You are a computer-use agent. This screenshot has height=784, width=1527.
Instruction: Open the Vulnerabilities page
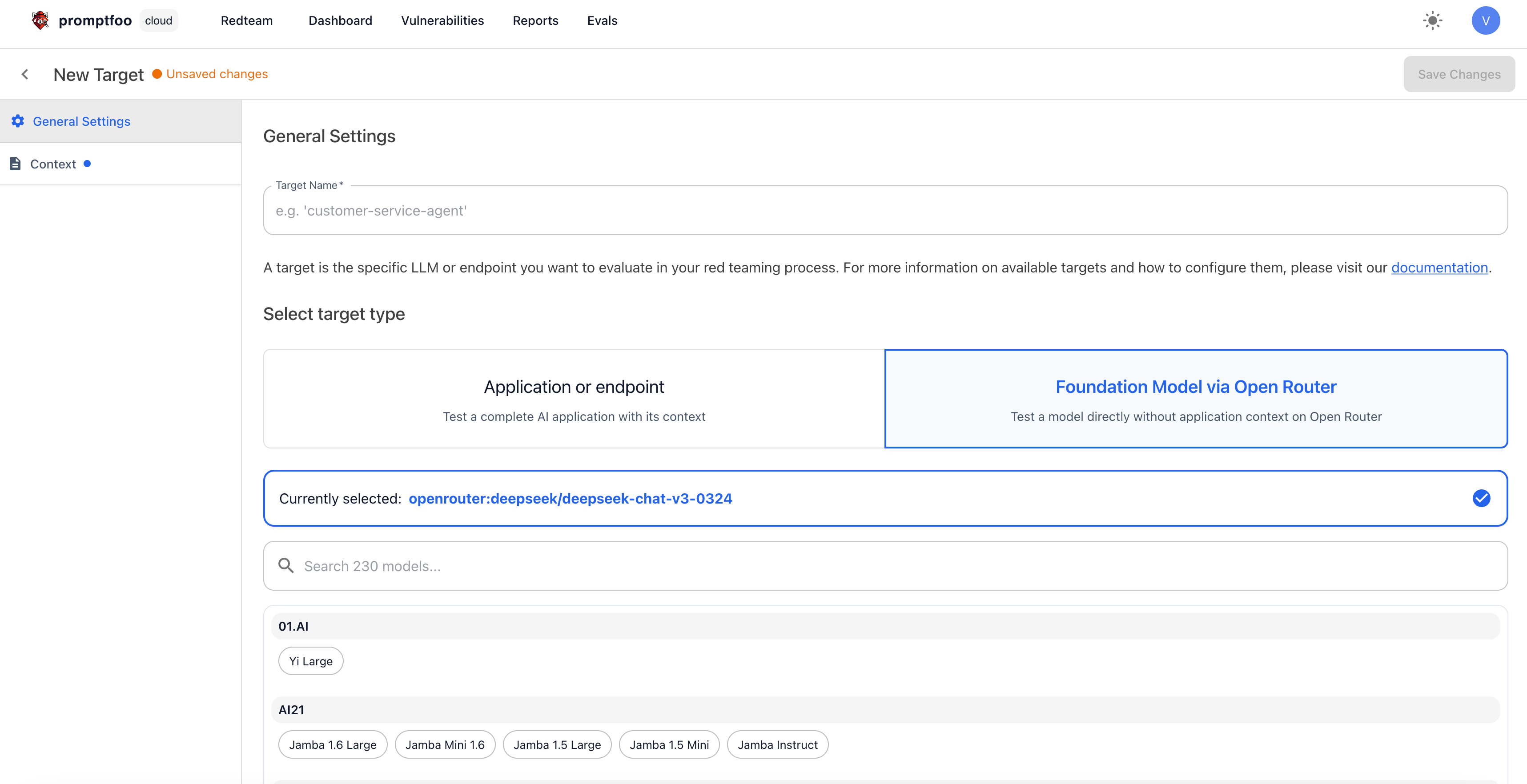[x=442, y=21]
